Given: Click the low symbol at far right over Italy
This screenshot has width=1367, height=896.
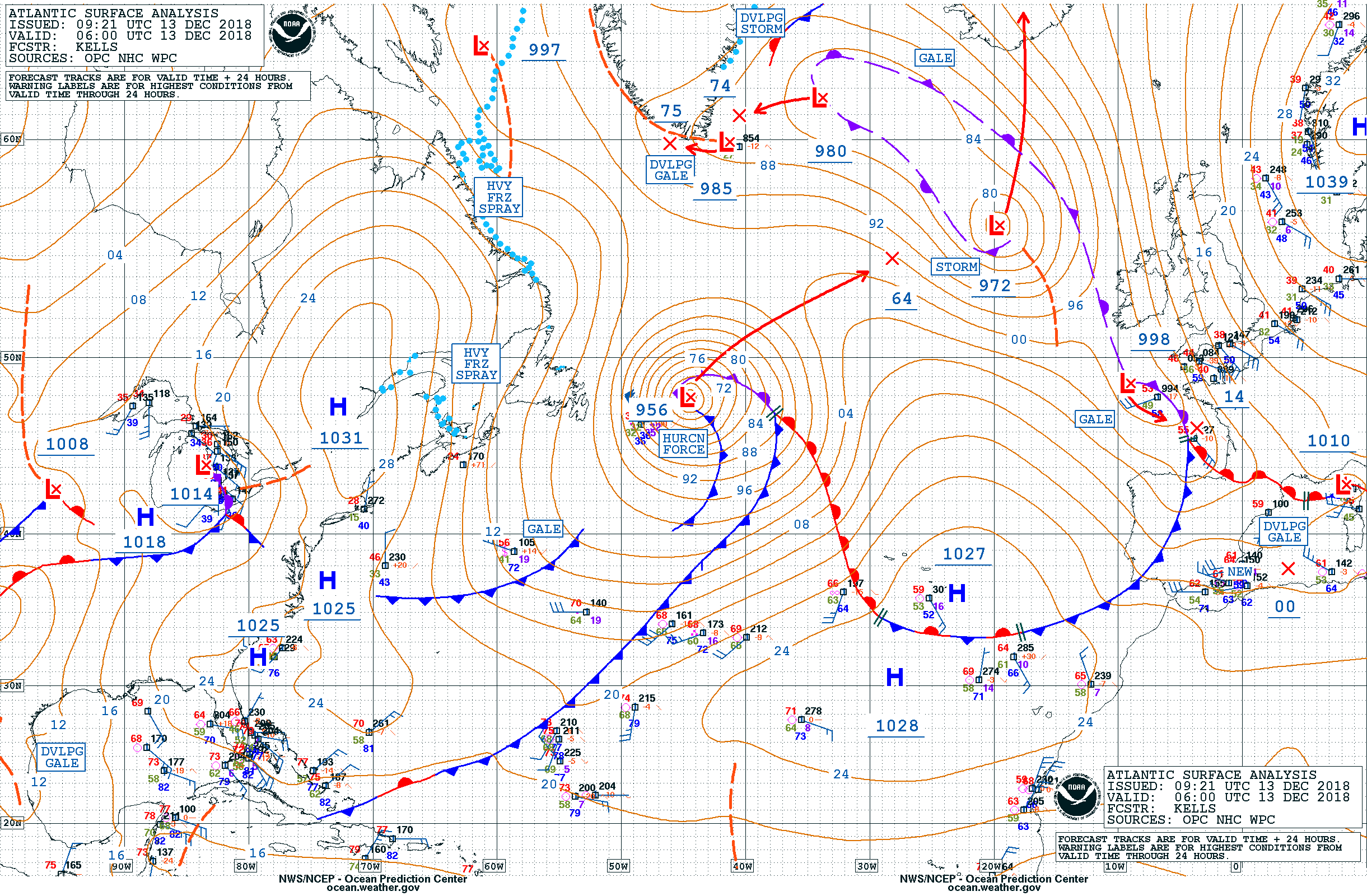Looking at the screenshot, I should [1344, 484].
